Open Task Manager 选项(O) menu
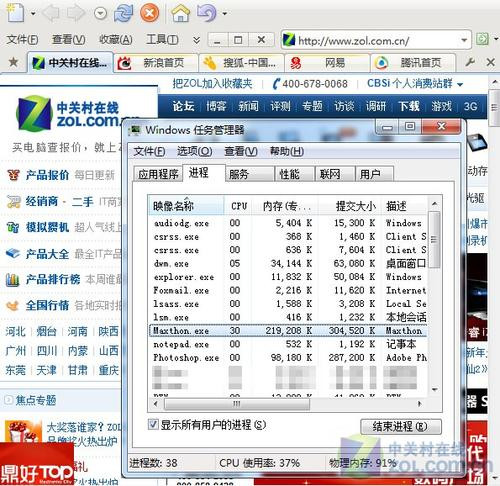Screen dimensions: 500x486 195,151
